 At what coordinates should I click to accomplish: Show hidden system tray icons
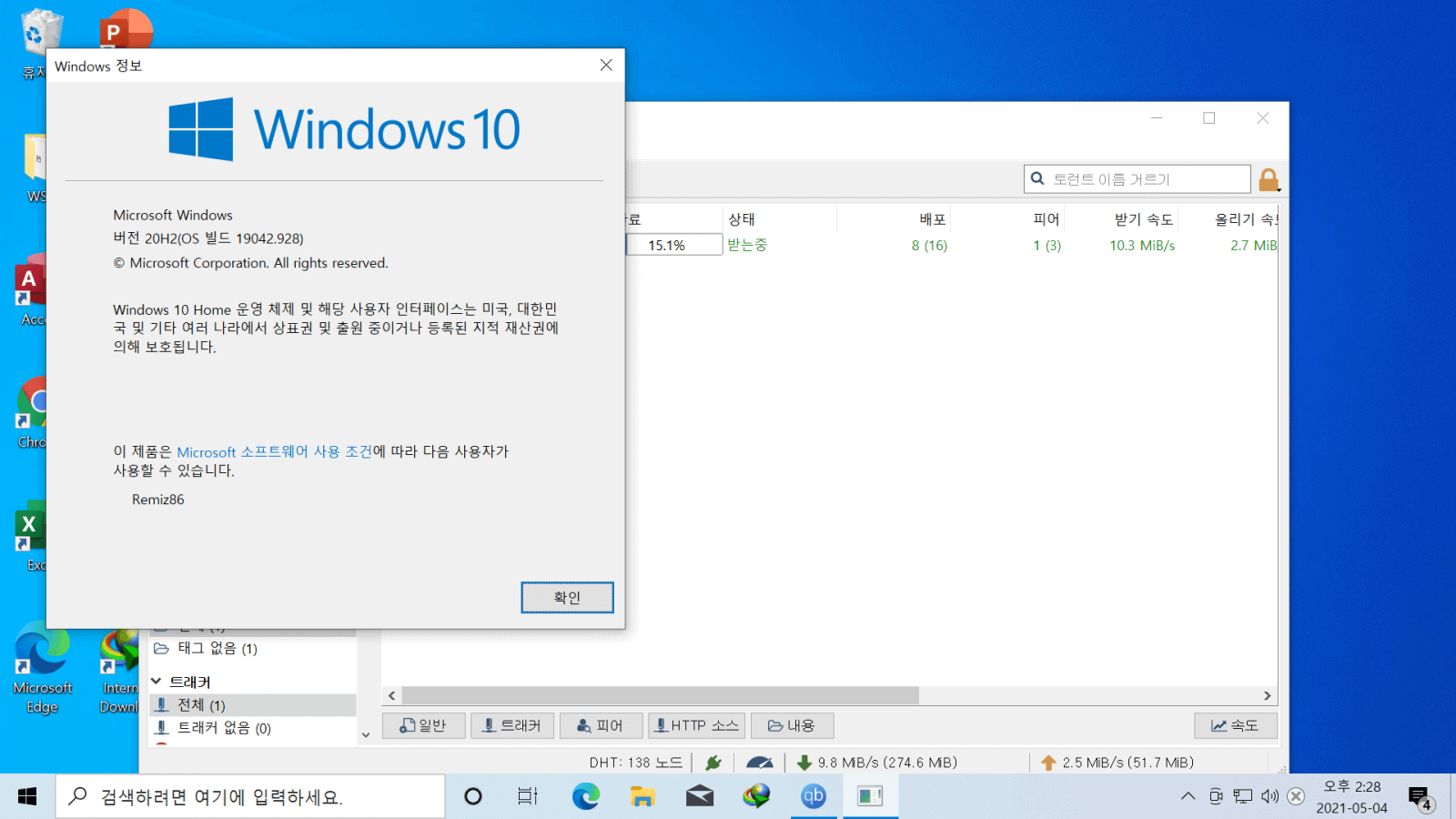1188,797
